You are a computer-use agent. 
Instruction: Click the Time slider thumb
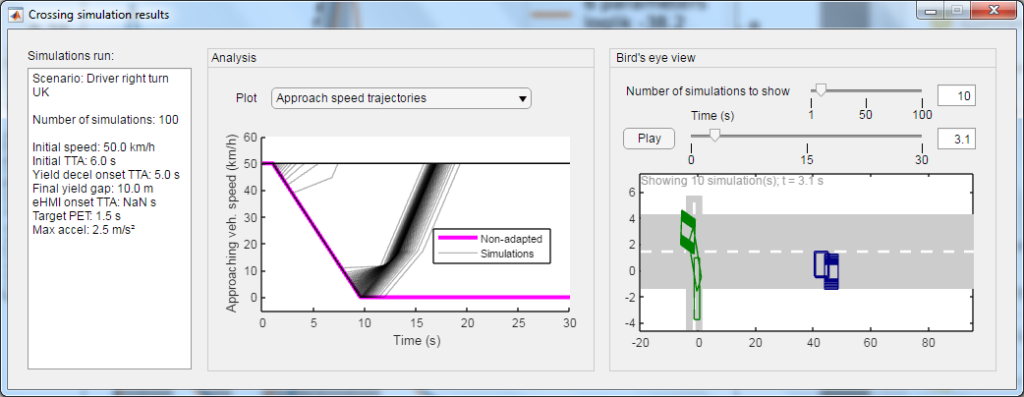714,135
